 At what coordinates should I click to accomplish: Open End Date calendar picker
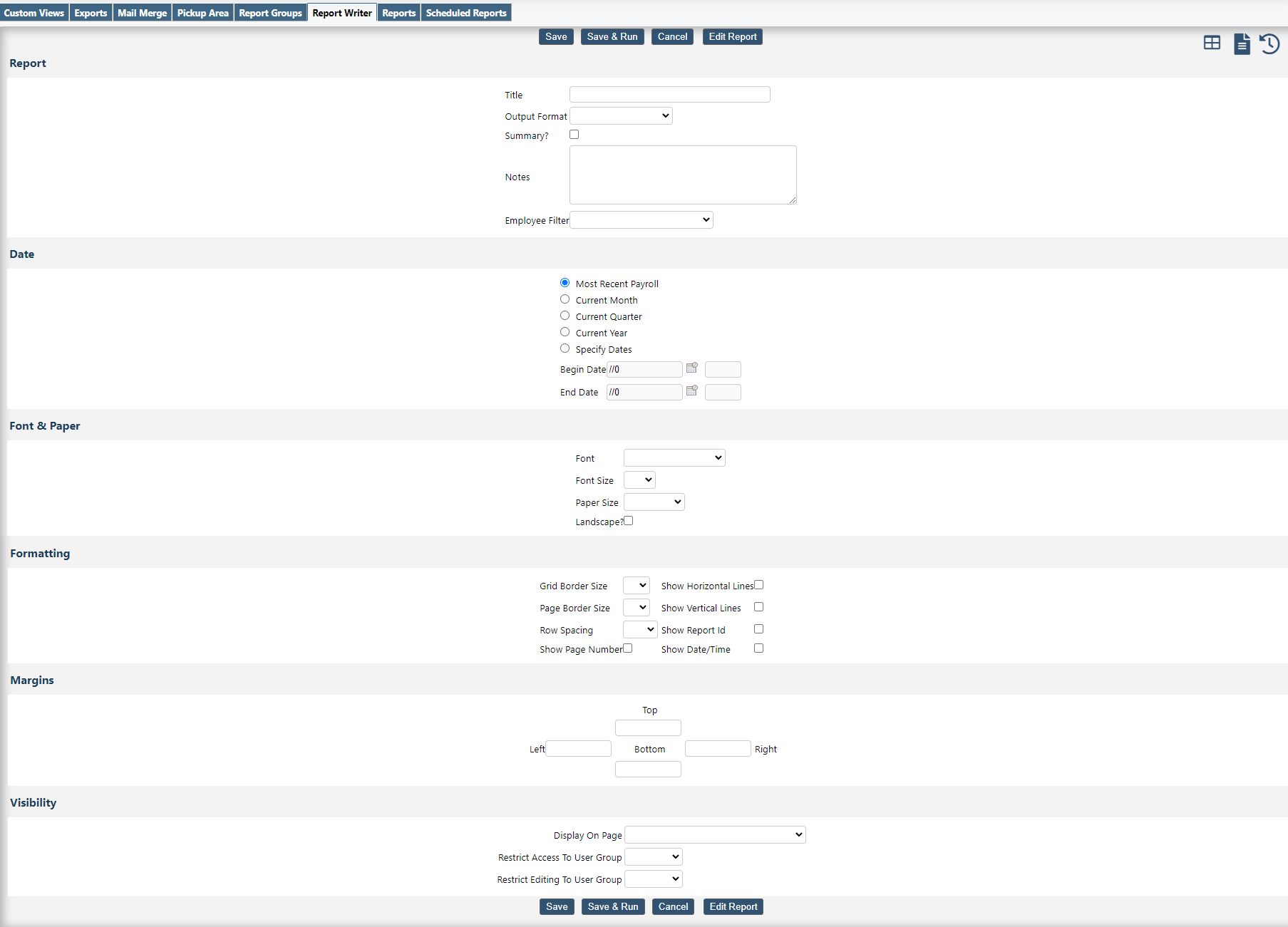point(691,391)
